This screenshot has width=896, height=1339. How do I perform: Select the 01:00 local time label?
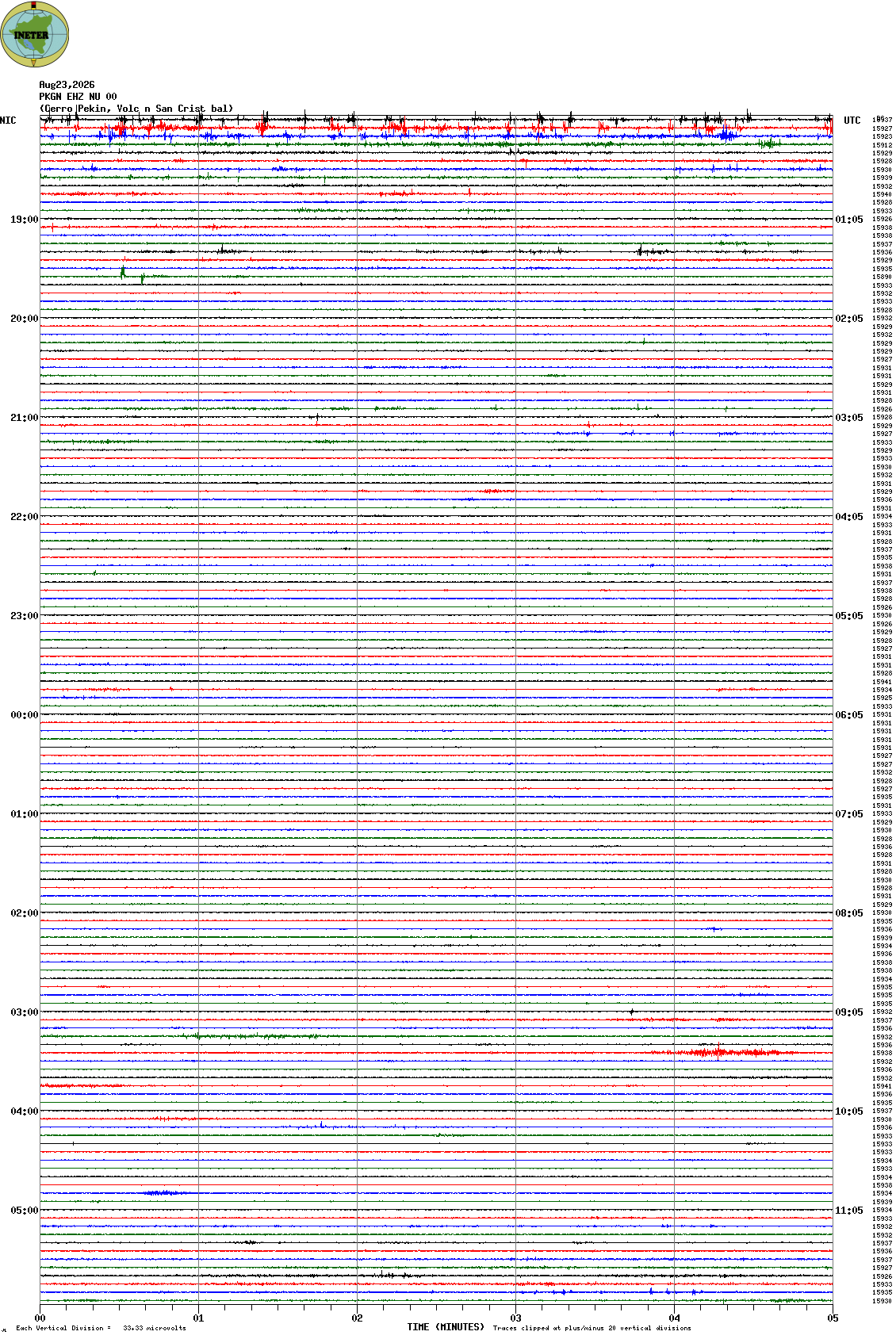(x=24, y=814)
